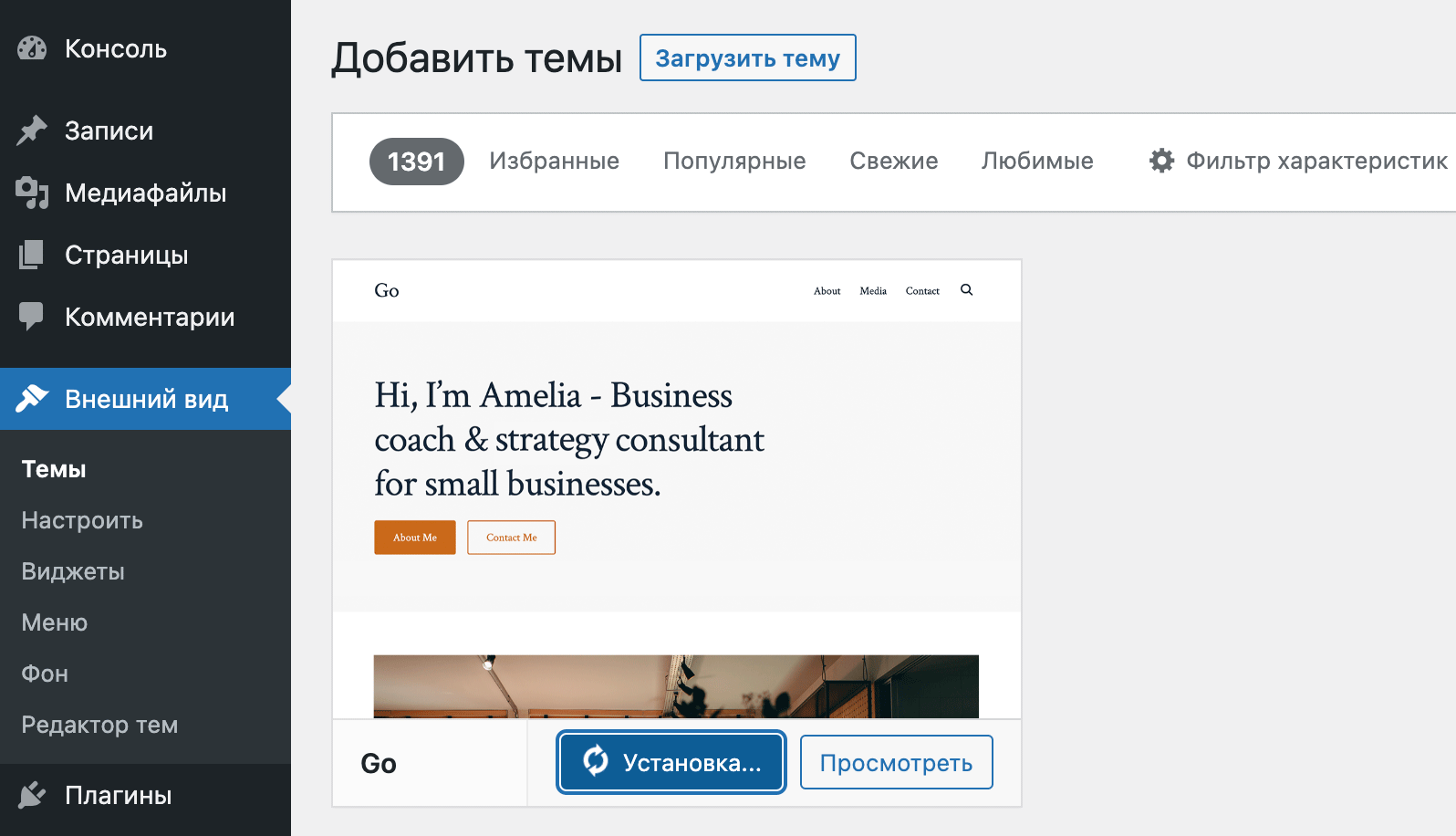The image size is (1456, 836).
Task: Switch to the Любимые tab
Action: click(1037, 162)
